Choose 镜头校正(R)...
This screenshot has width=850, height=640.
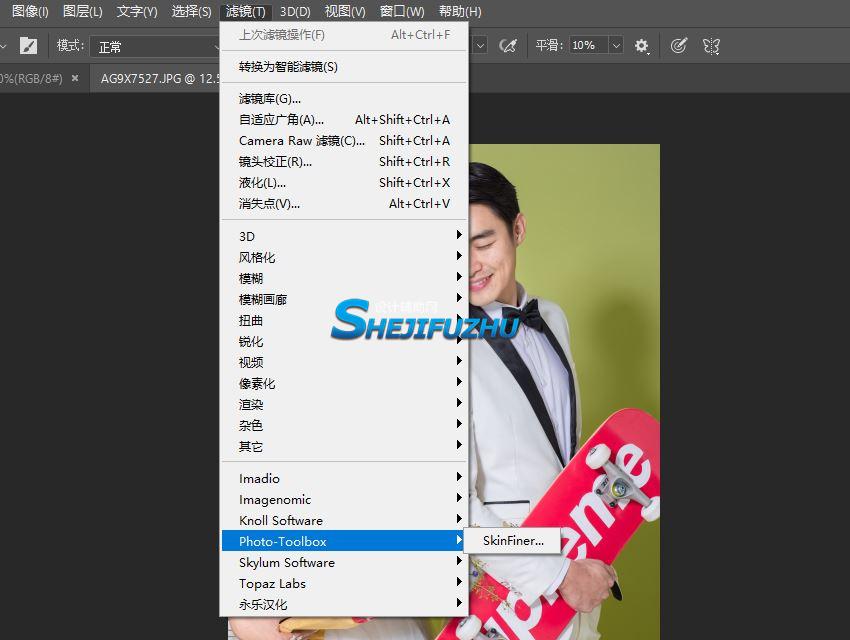344,161
